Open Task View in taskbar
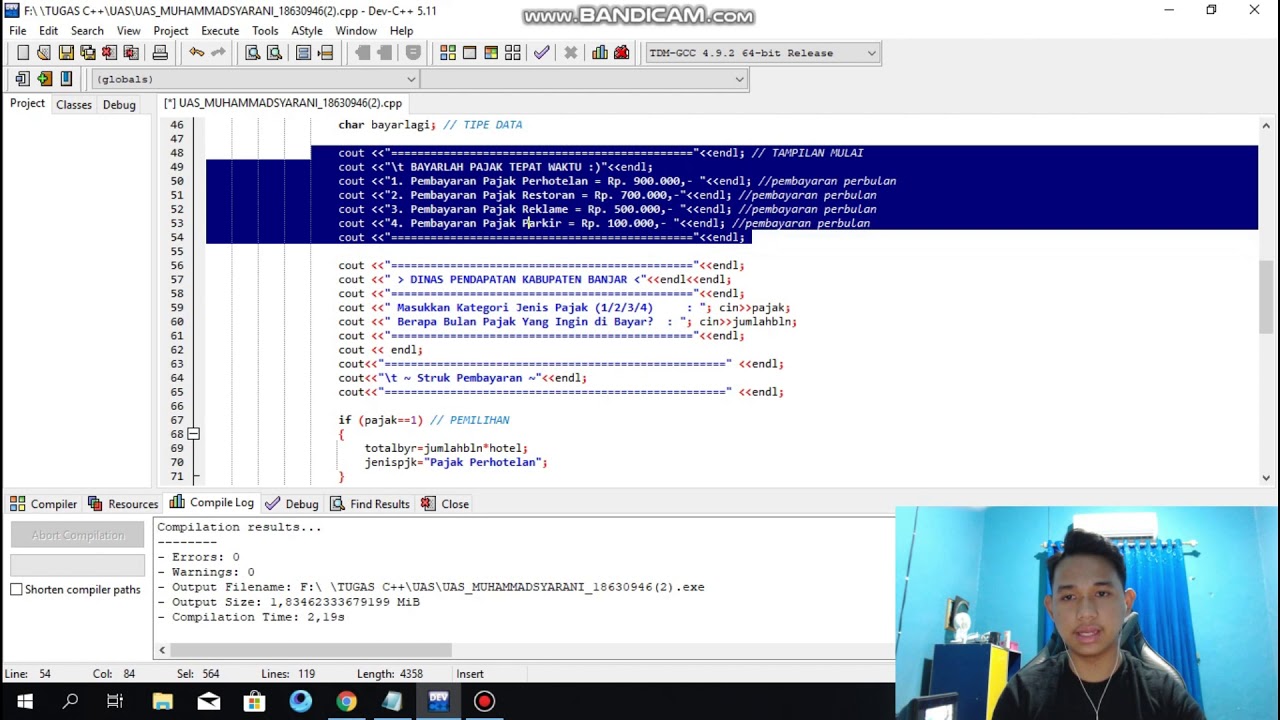The image size is (1280, 720). [x=115, y=701]
